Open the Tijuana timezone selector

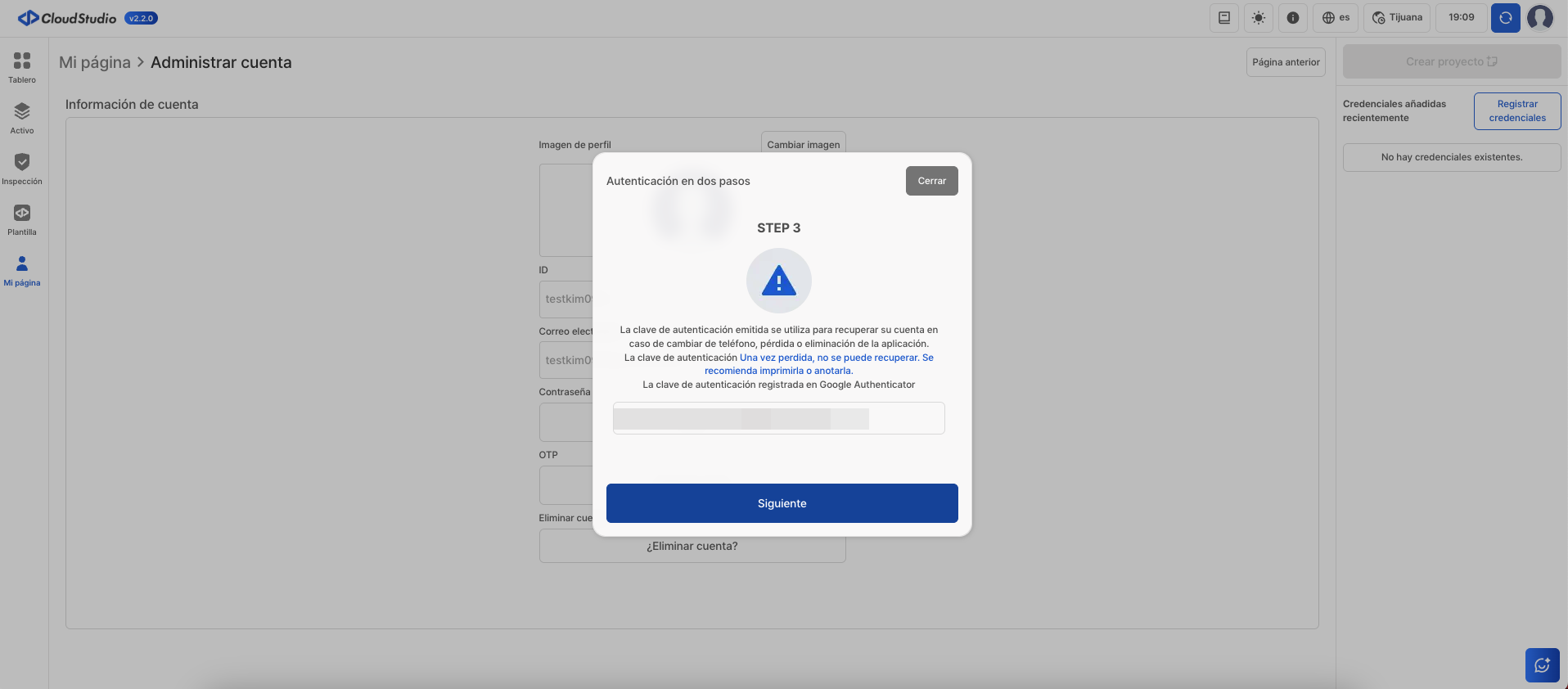(1396, 18)
